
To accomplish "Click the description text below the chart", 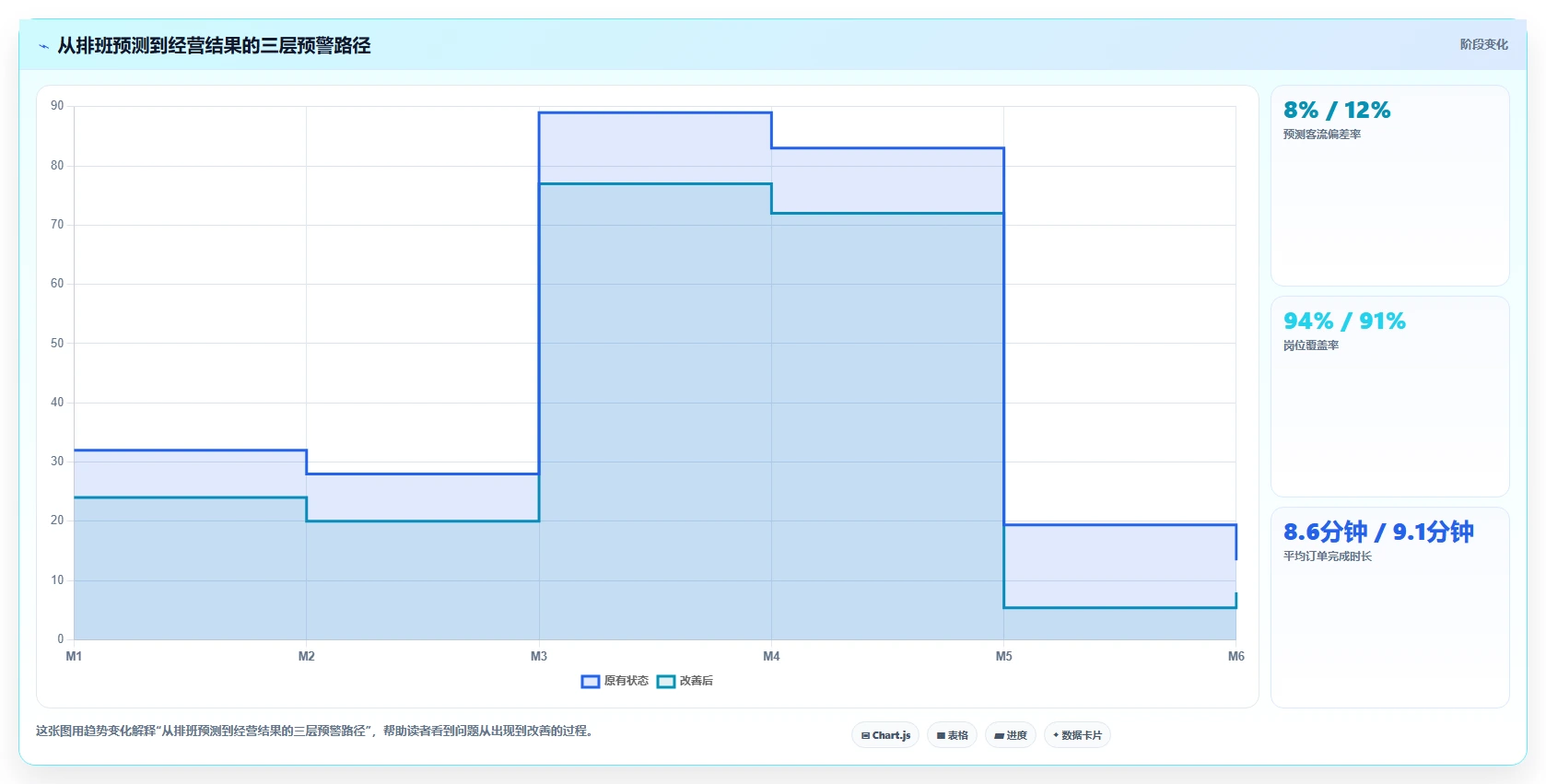I will tap(317, 731).
